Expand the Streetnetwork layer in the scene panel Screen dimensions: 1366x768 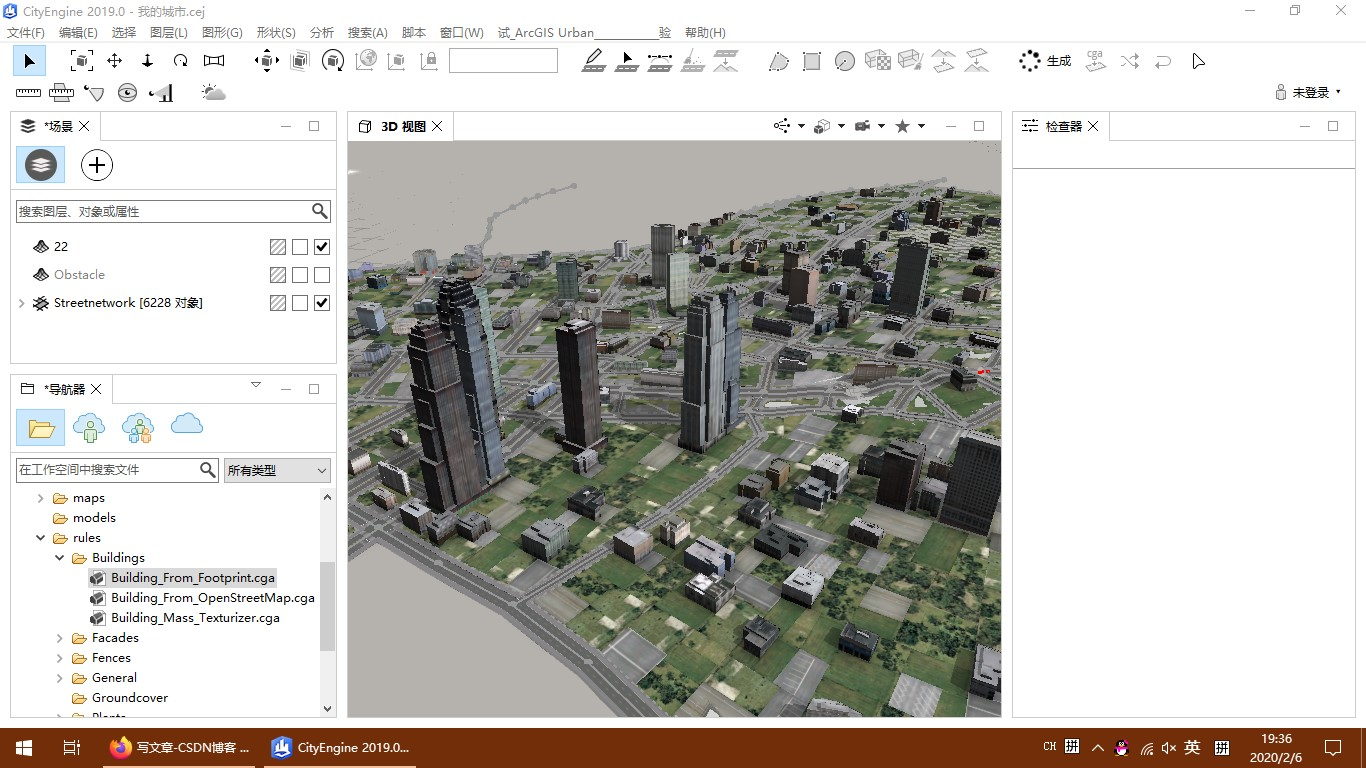(22, 302)
